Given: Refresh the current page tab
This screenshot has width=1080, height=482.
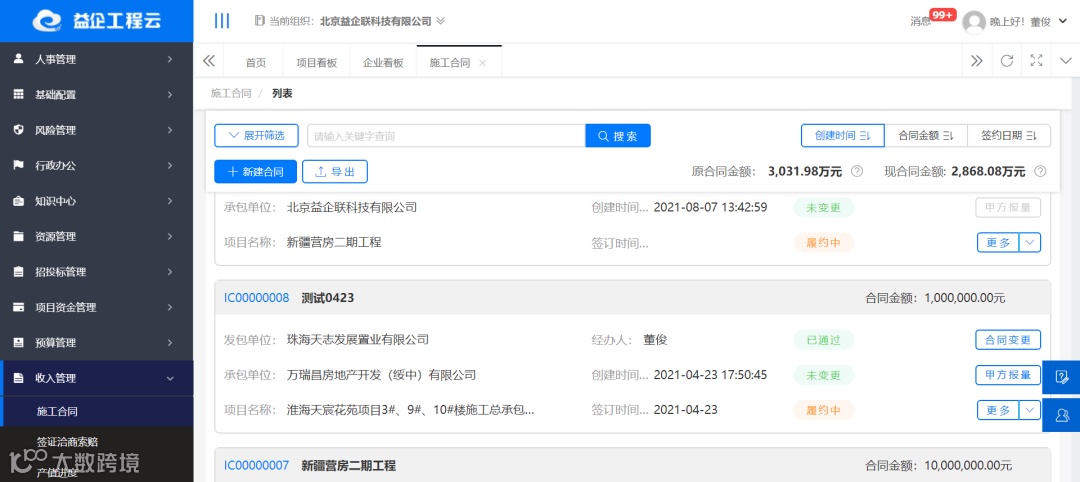Looking at the screenshot, I should point(1006,61).
